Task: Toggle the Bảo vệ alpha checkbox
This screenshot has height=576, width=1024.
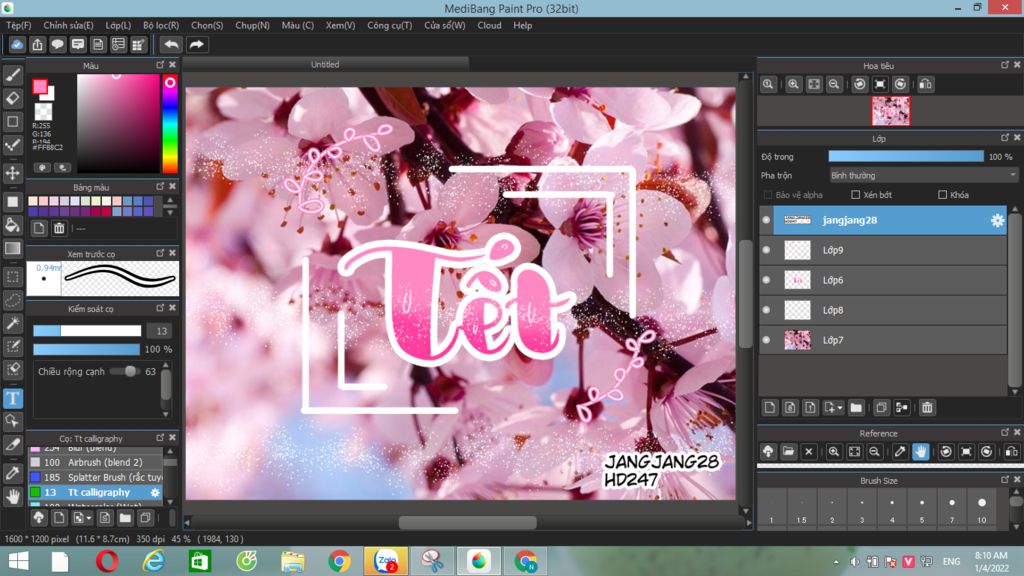Action: coord(768,195)
